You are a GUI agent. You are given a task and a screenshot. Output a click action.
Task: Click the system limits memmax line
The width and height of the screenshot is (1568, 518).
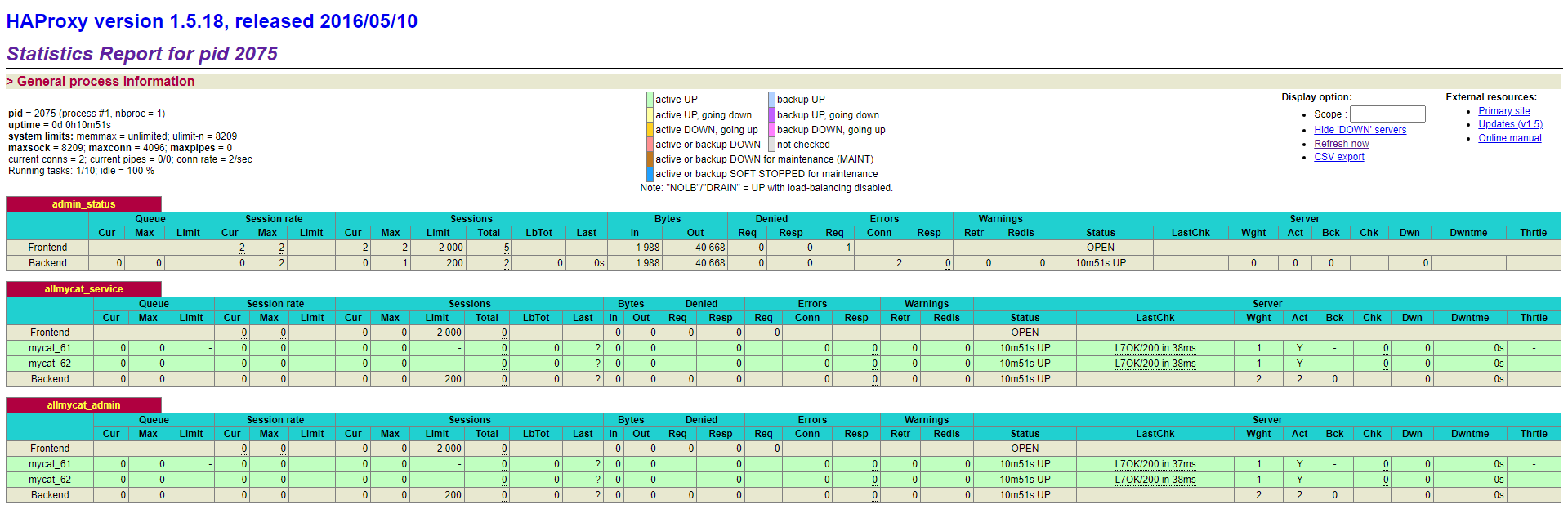123,136
